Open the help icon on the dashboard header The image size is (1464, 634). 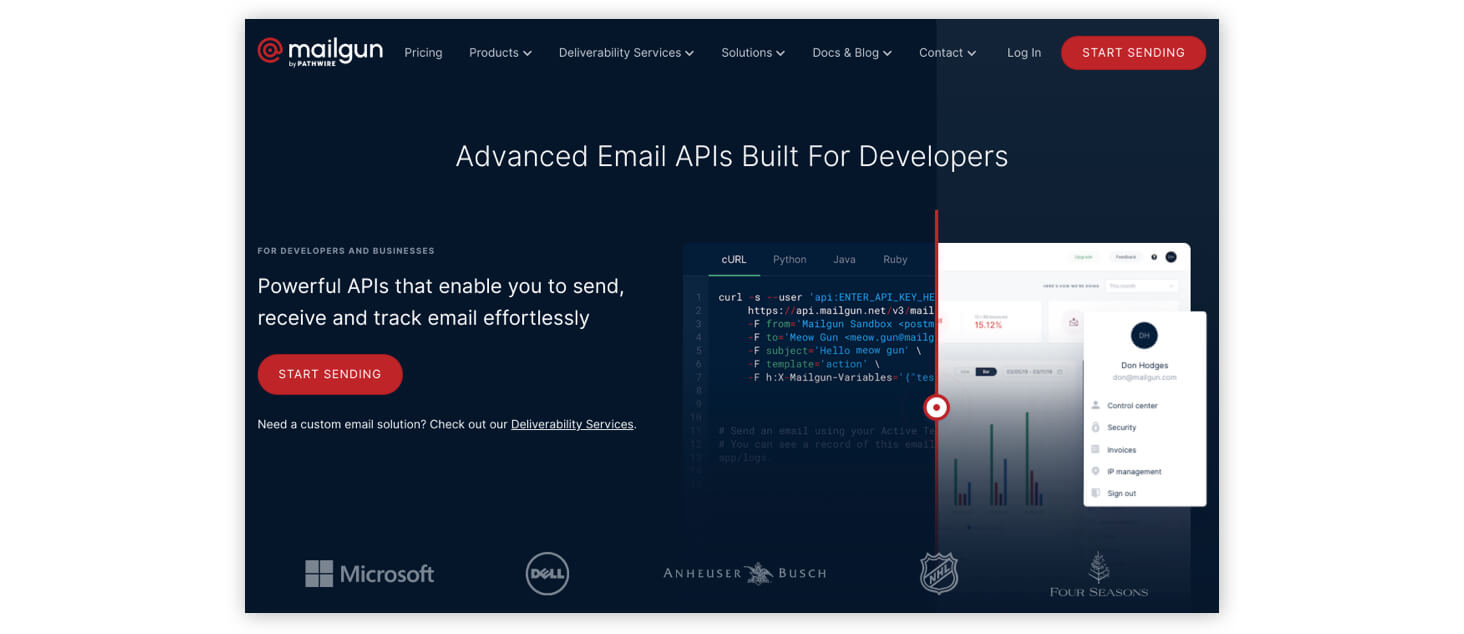tap(1154, 257)
